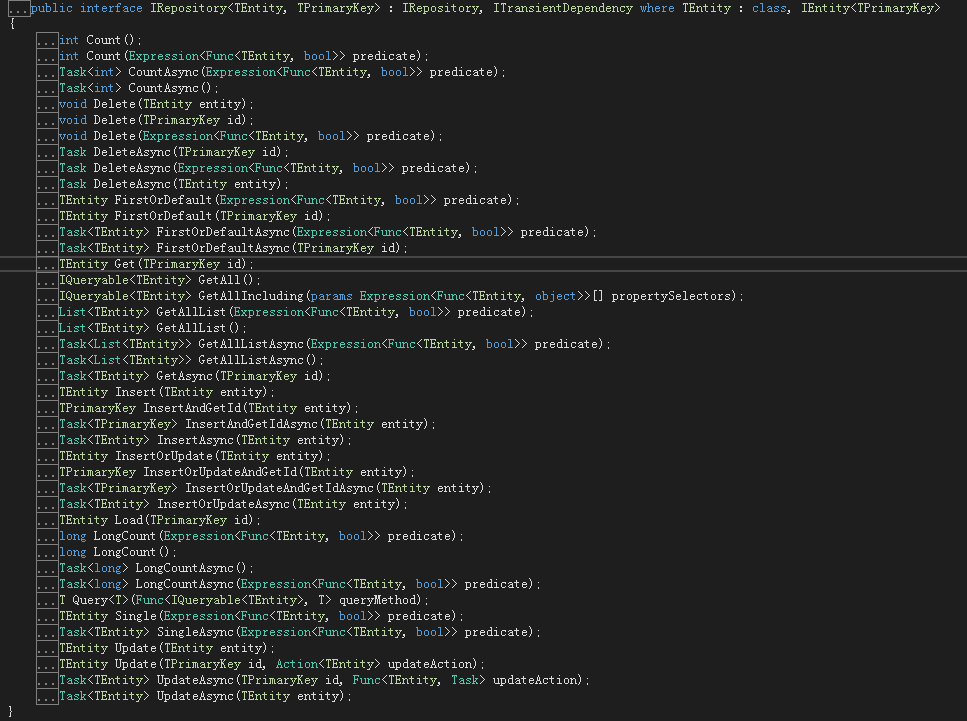Click FirstOrDefaultAsync(TPrimaryKey id) method

click(234, 249)
